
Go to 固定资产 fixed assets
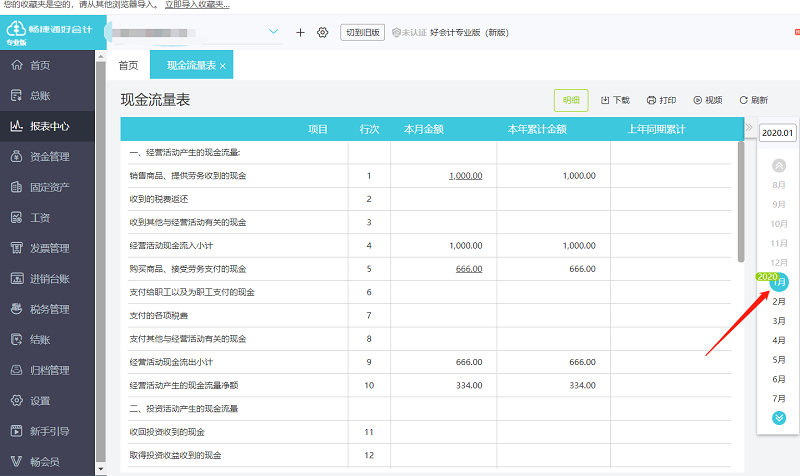pyautogui.click(x=48, y=187)
